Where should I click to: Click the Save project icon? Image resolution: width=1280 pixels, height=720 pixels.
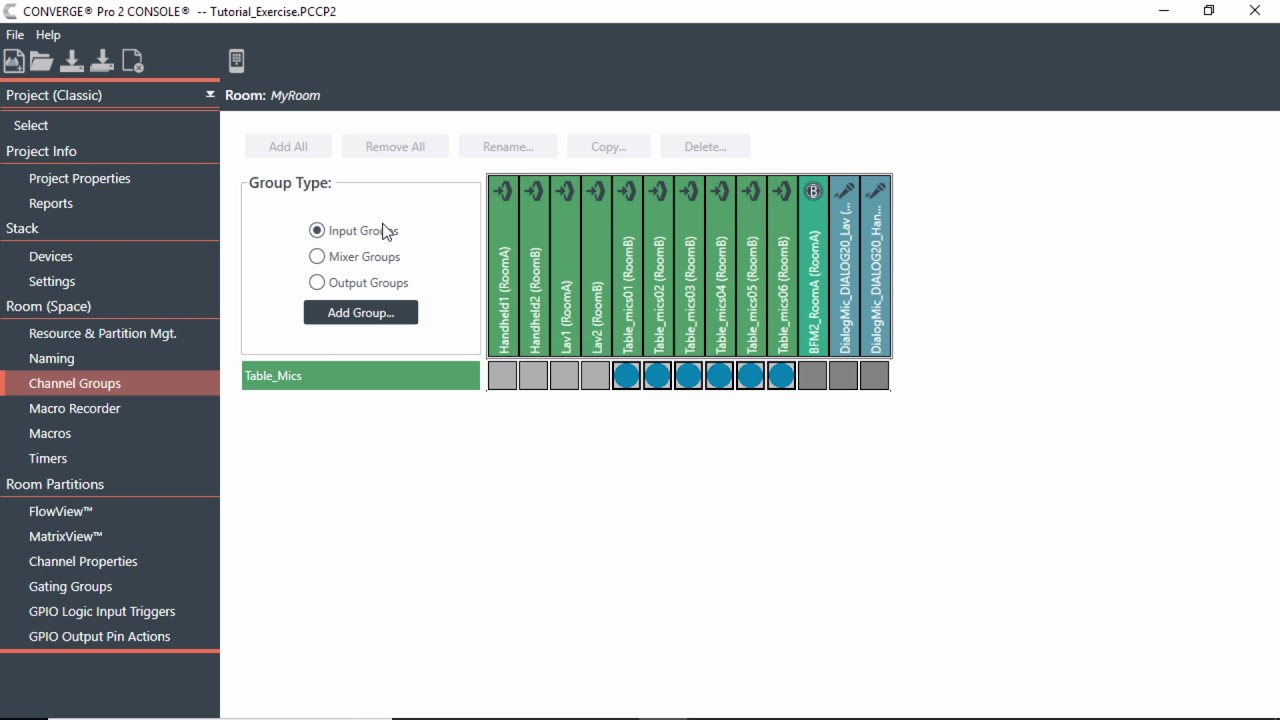(x=72, y=61)
